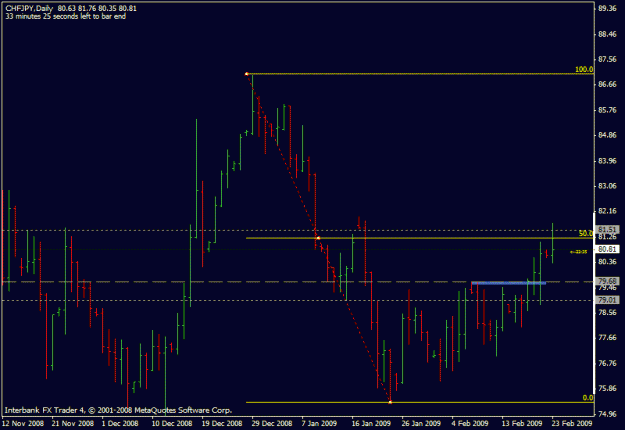Click the '19 Dec 2008' date label
The height and width of the screenshot is (430, 625).
tap(222, 423)
